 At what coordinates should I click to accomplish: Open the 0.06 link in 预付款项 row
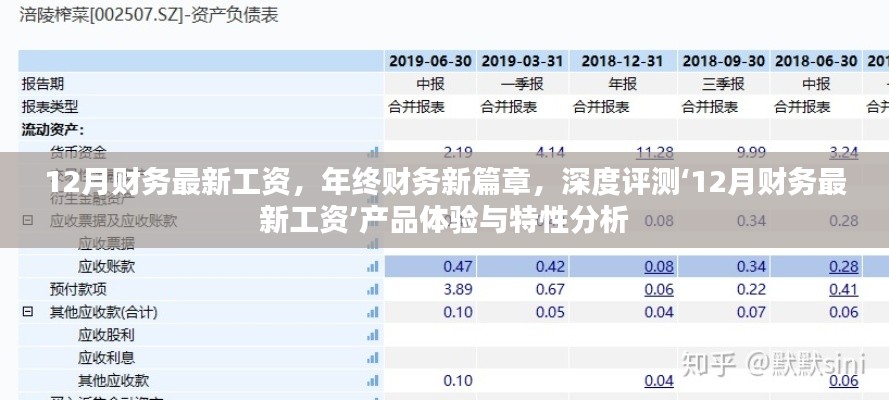coord(658,289)
